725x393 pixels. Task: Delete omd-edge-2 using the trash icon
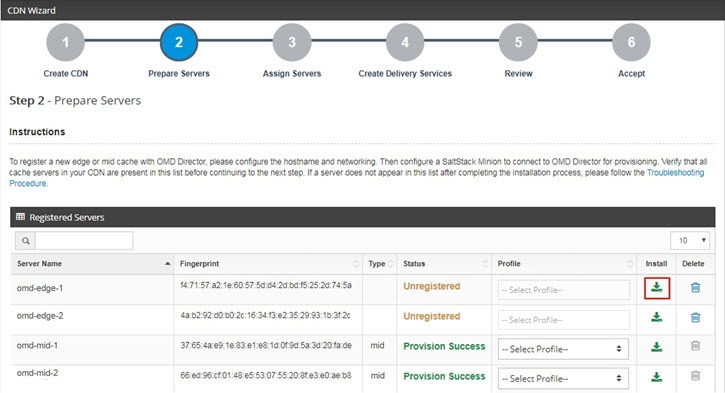coord(695,317)
